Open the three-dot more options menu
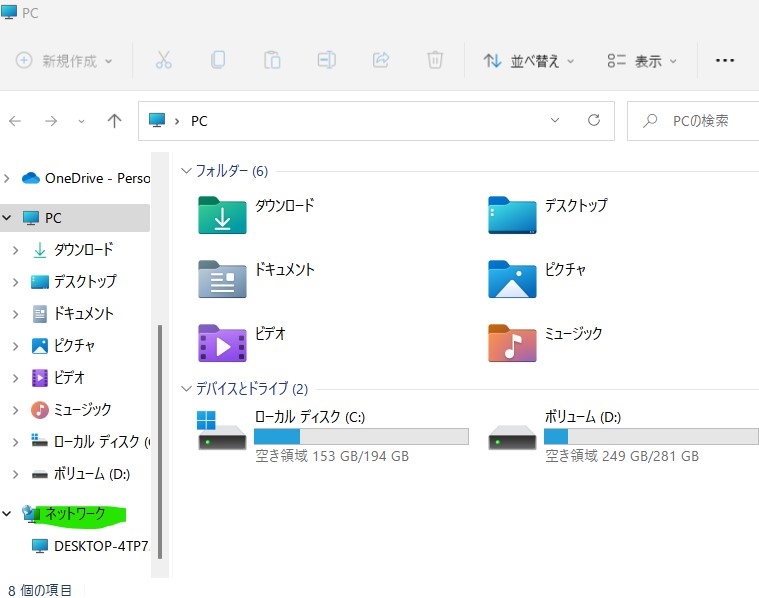 [725, 61]
